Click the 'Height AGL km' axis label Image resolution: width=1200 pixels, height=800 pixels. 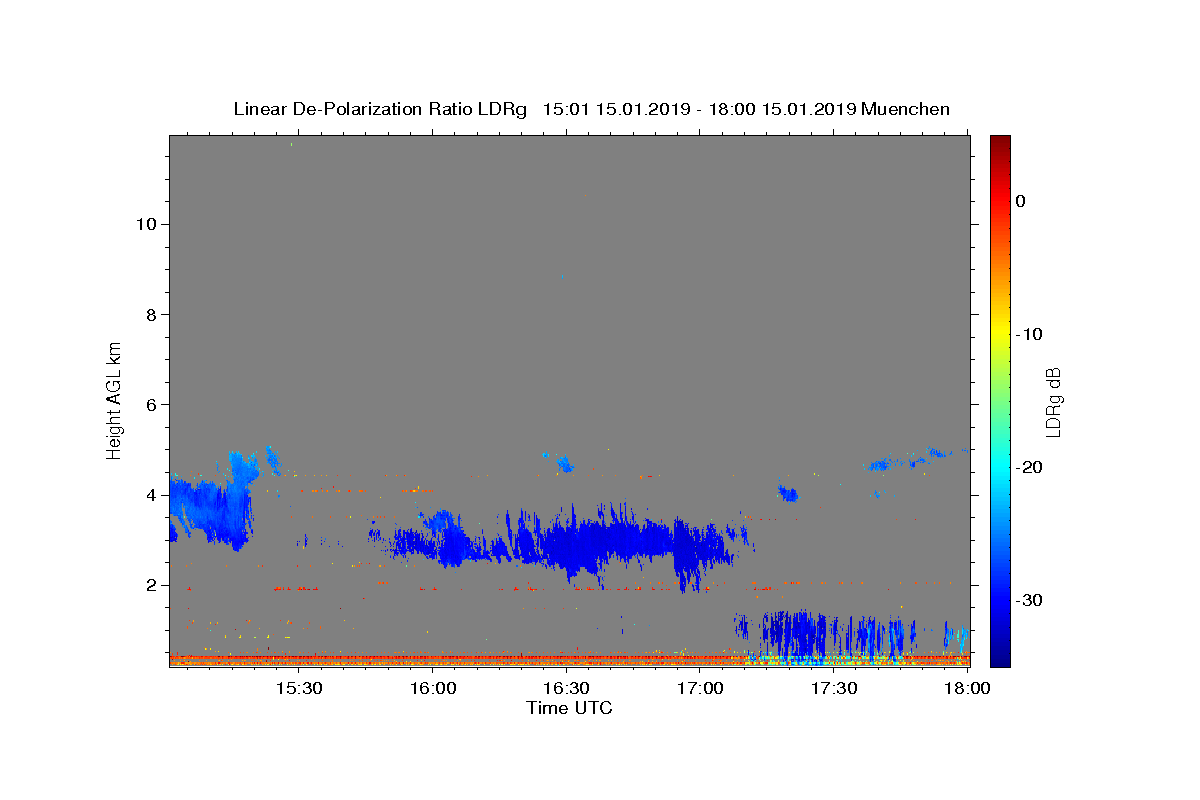pyautogui.click(x=114, y=400)
